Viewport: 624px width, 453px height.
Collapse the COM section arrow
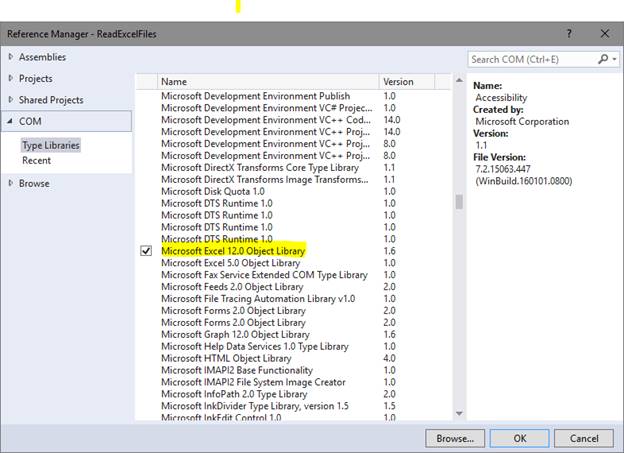pos(10,121)
